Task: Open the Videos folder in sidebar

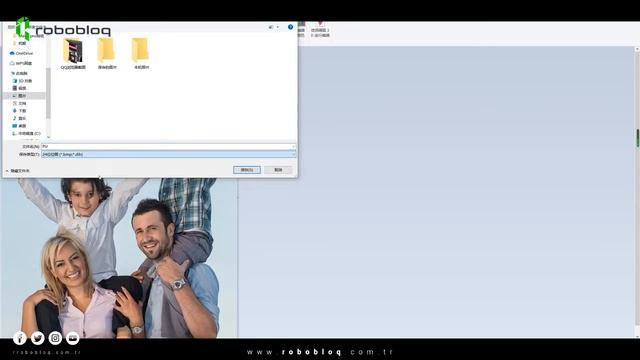Action: [x=19, y=88]
